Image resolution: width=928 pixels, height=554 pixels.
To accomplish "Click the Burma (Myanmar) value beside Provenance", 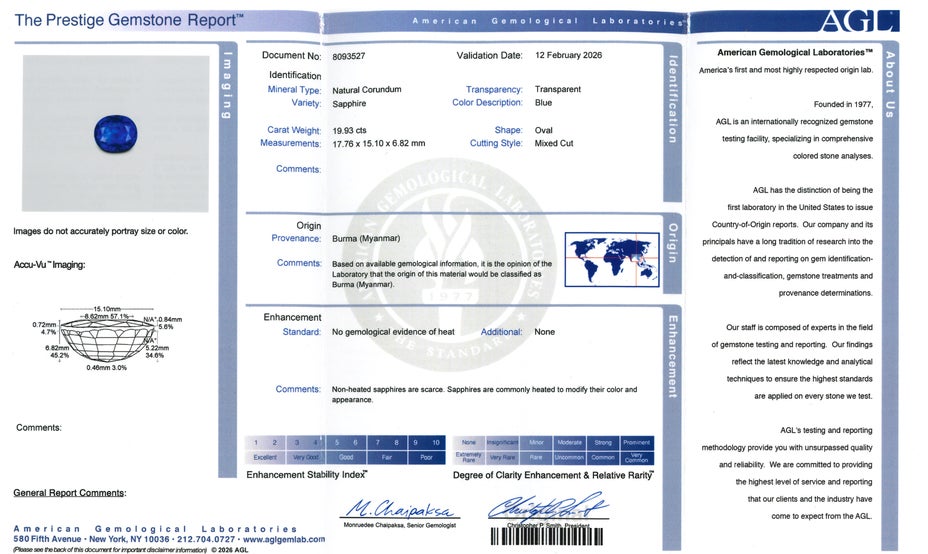I will point(366,239).
